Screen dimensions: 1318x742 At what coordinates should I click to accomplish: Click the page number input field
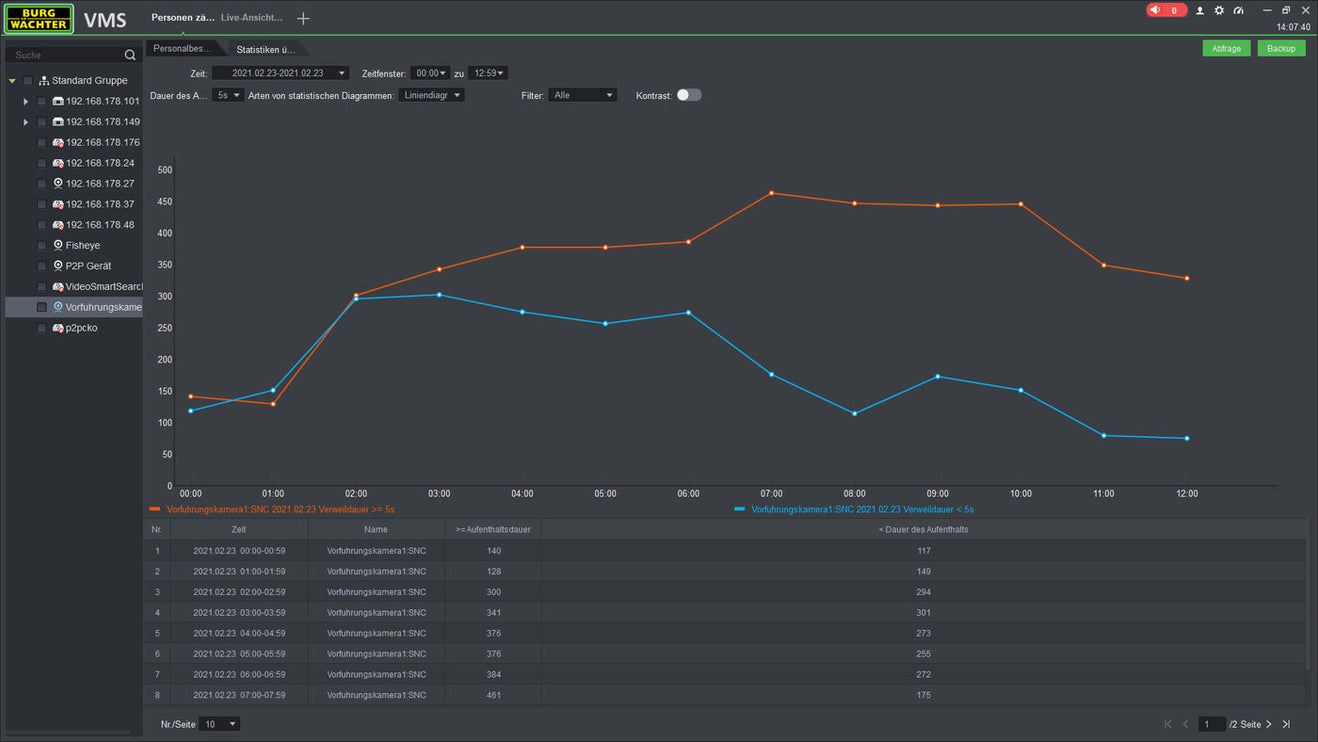pyautogui.click(x=1211, y=724)
